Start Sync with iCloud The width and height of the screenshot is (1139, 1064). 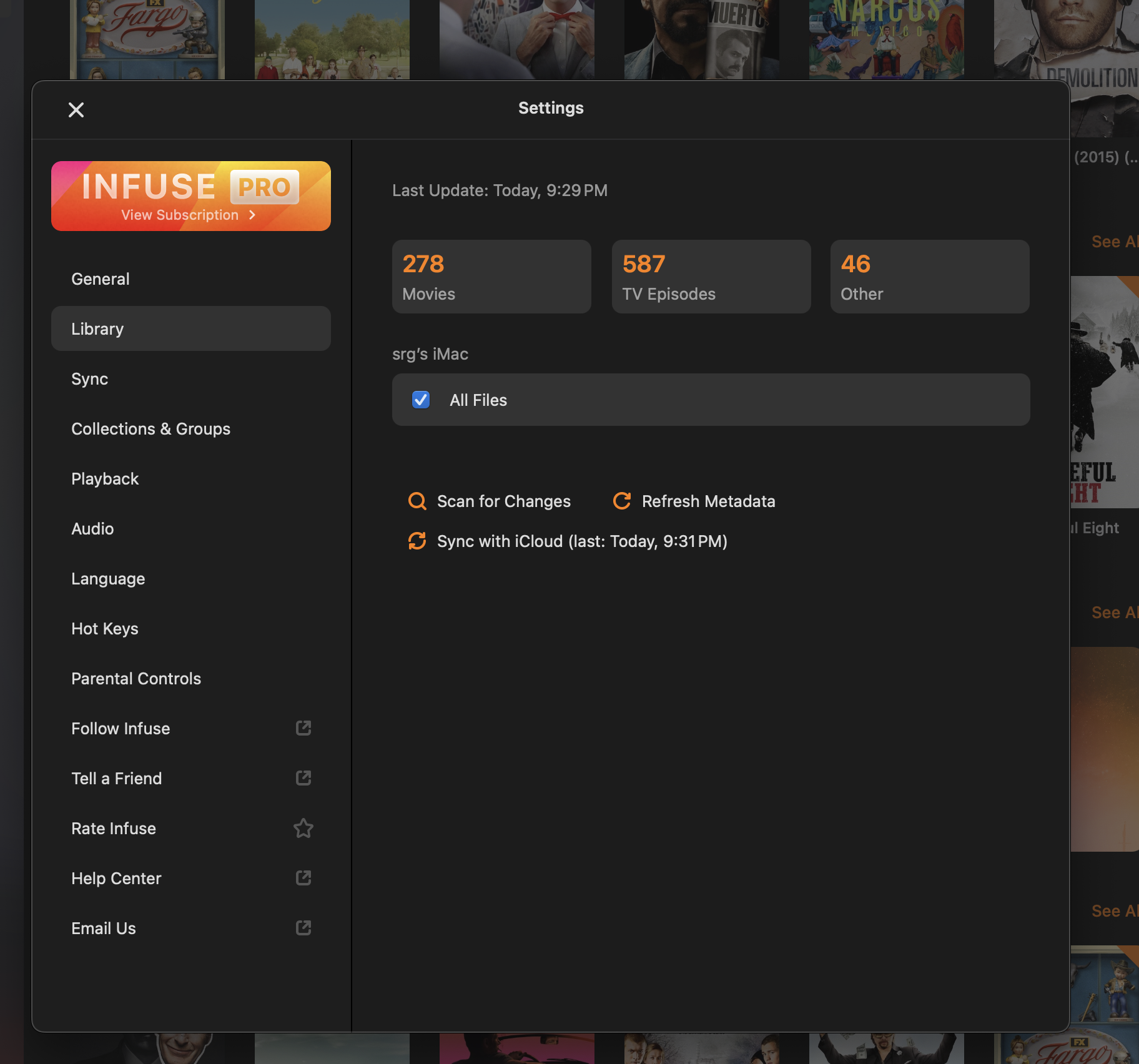[568, 541]
